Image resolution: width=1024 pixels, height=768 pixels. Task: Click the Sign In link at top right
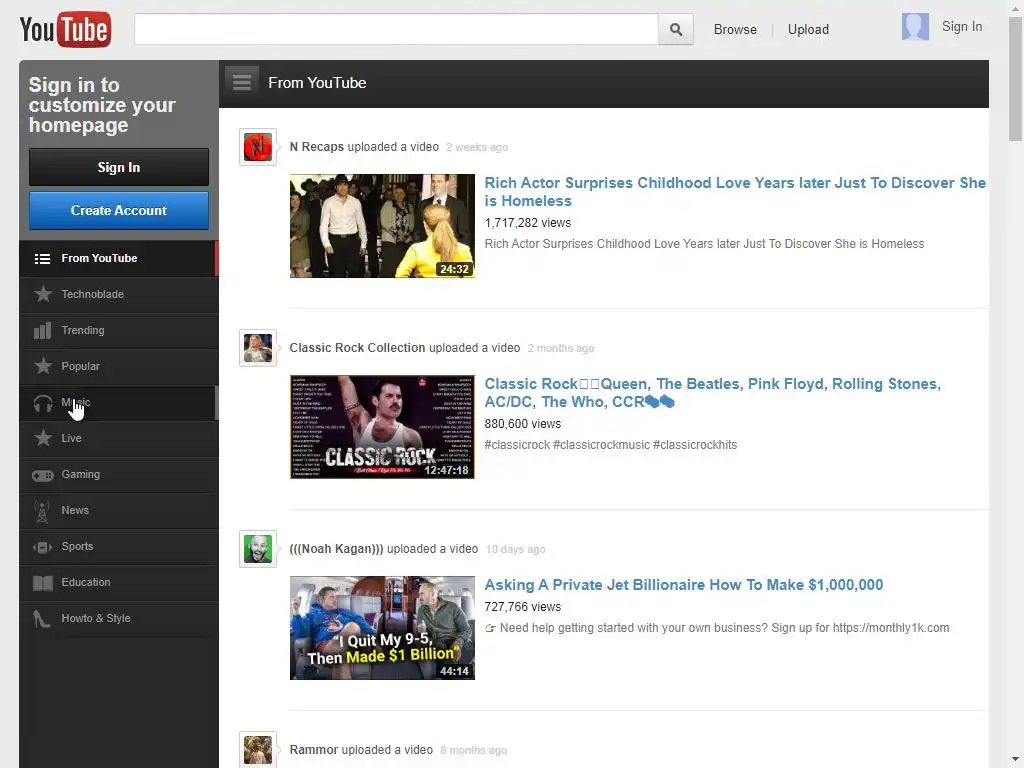pyautogui.click(x=961, y=27)
